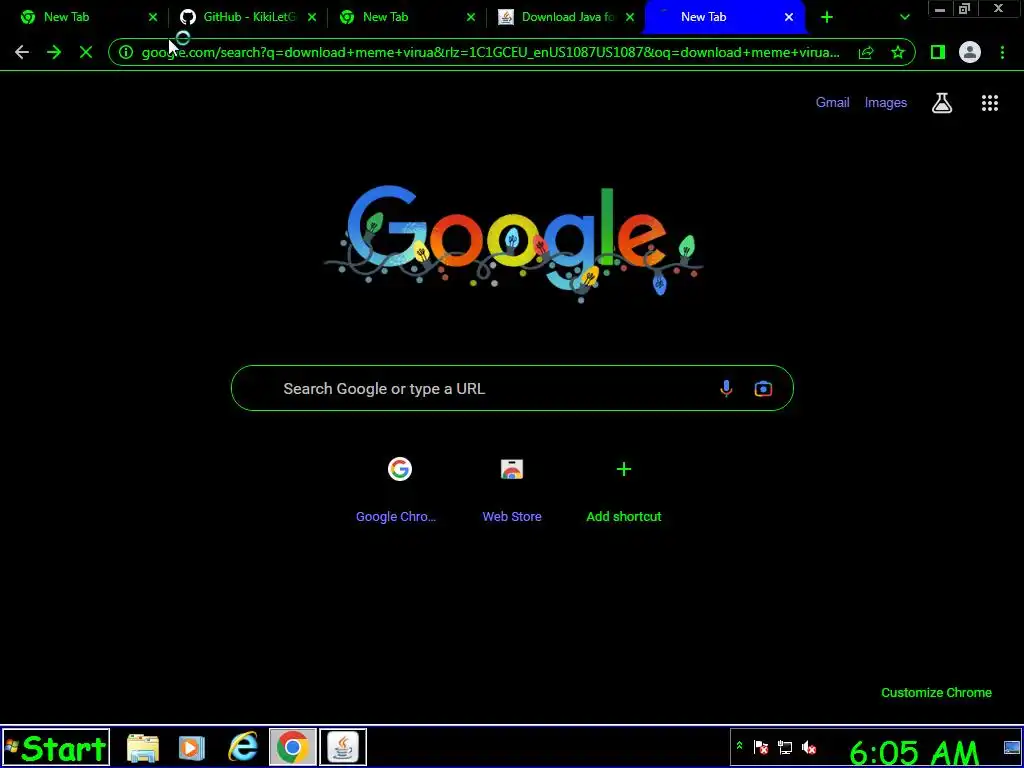Open network status tray icon
1024x768 pixels.
click(785, 747)
